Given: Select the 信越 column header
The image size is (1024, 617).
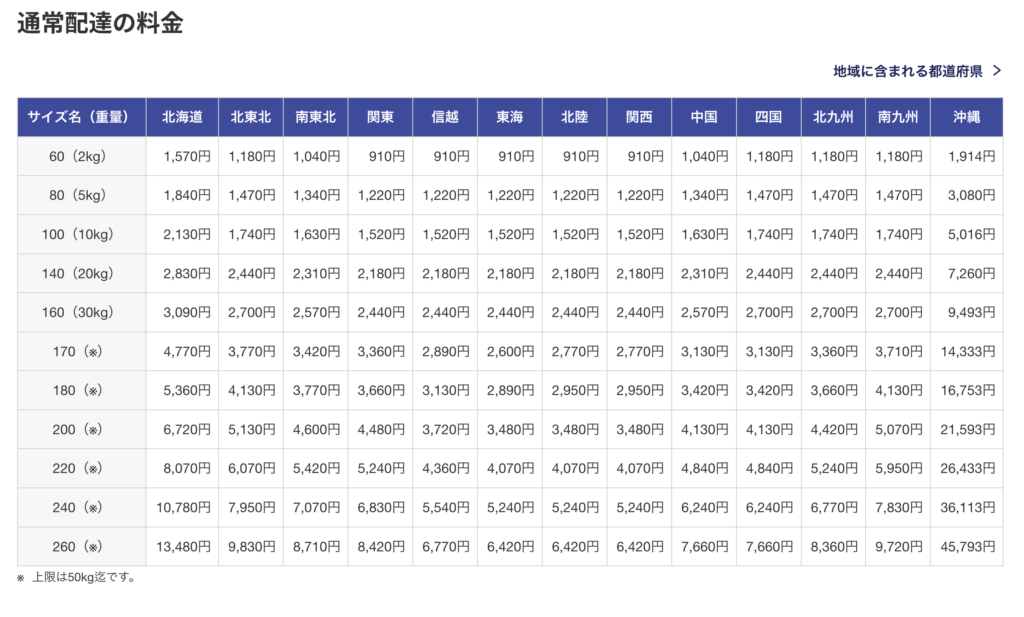Looking at the screenshot, I should [445, 117].
